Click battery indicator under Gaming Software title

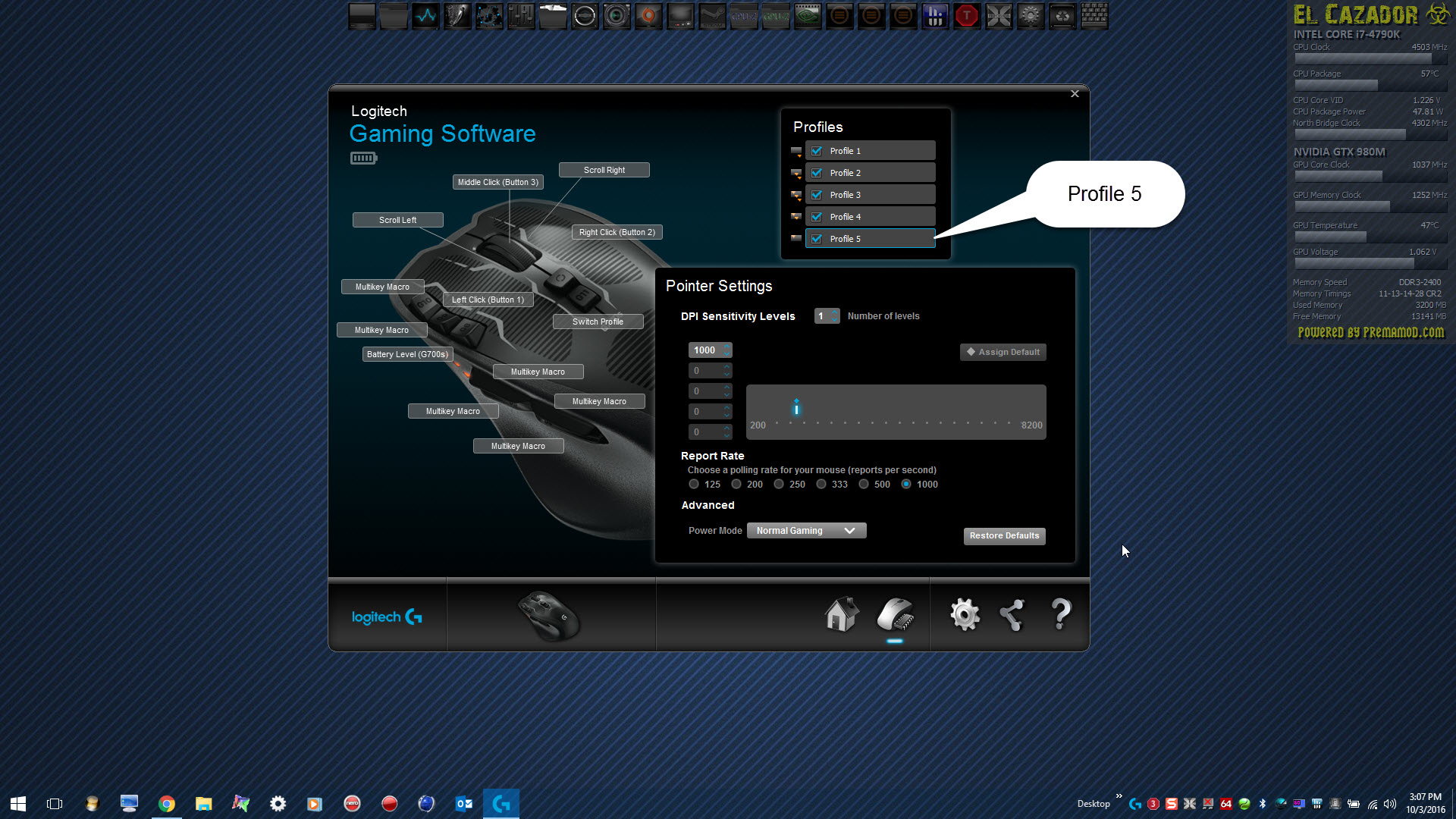363,158
